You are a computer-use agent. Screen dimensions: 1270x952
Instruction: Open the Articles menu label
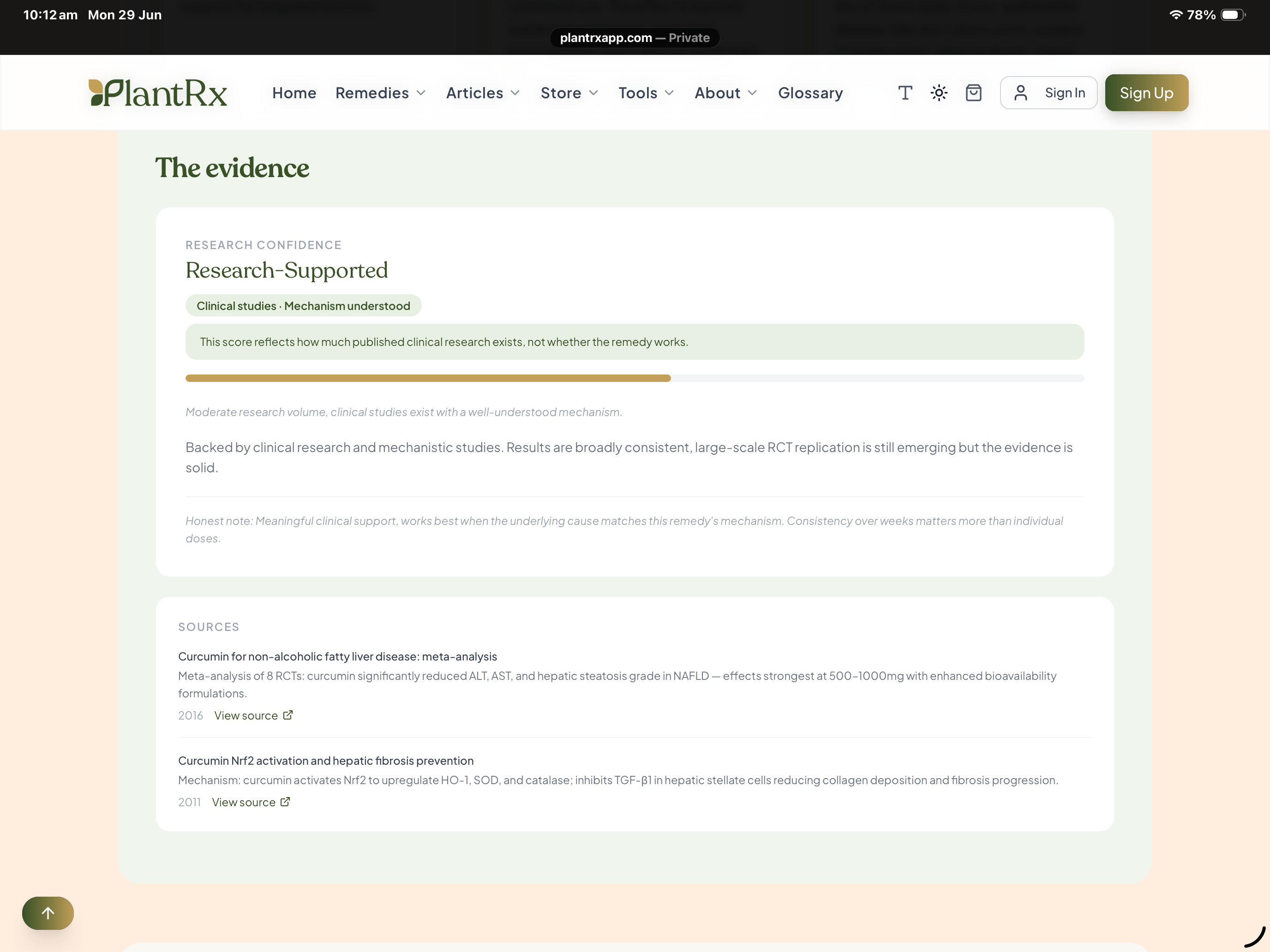475,93
